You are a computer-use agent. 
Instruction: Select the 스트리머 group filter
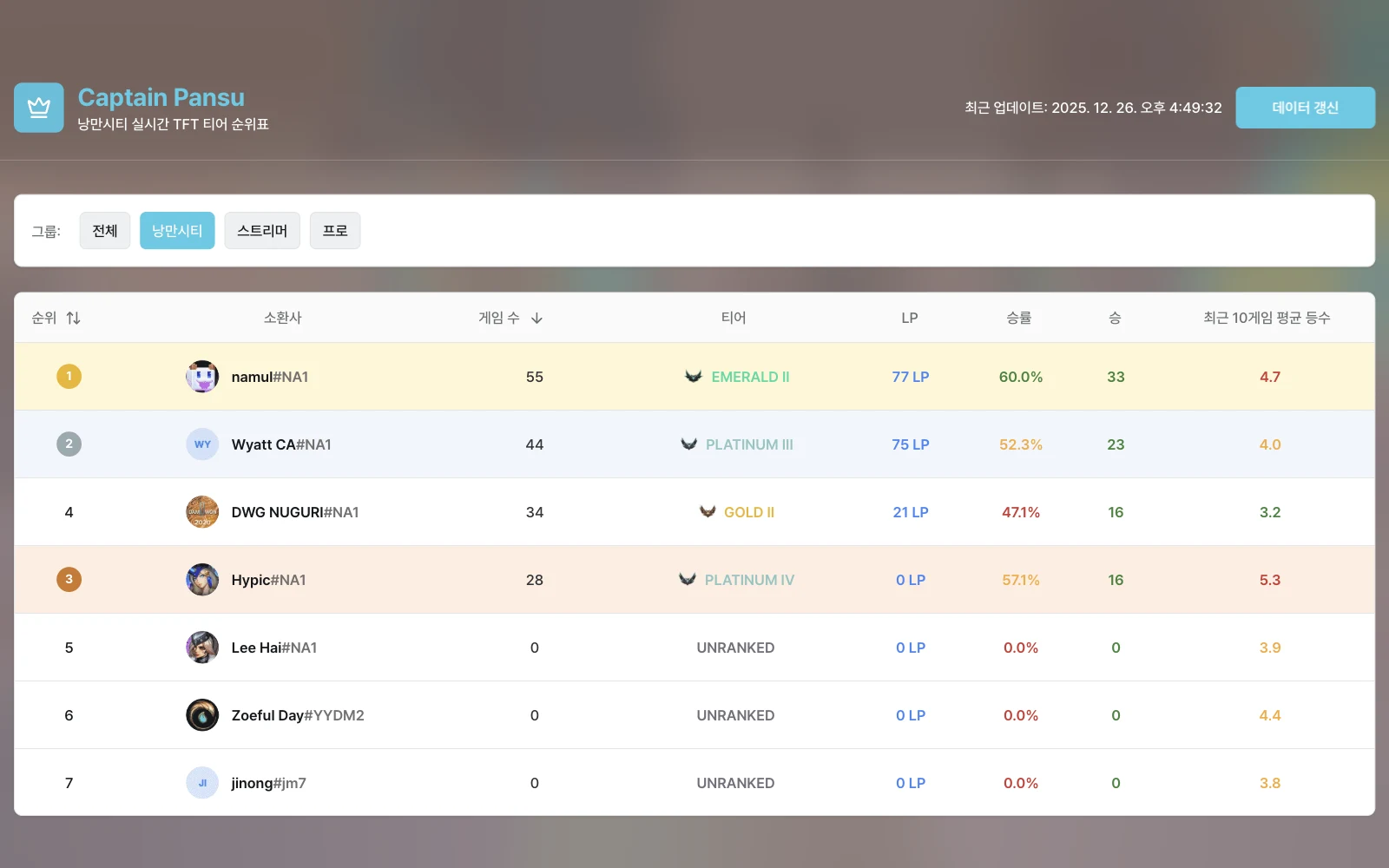(x=262, y=231)
